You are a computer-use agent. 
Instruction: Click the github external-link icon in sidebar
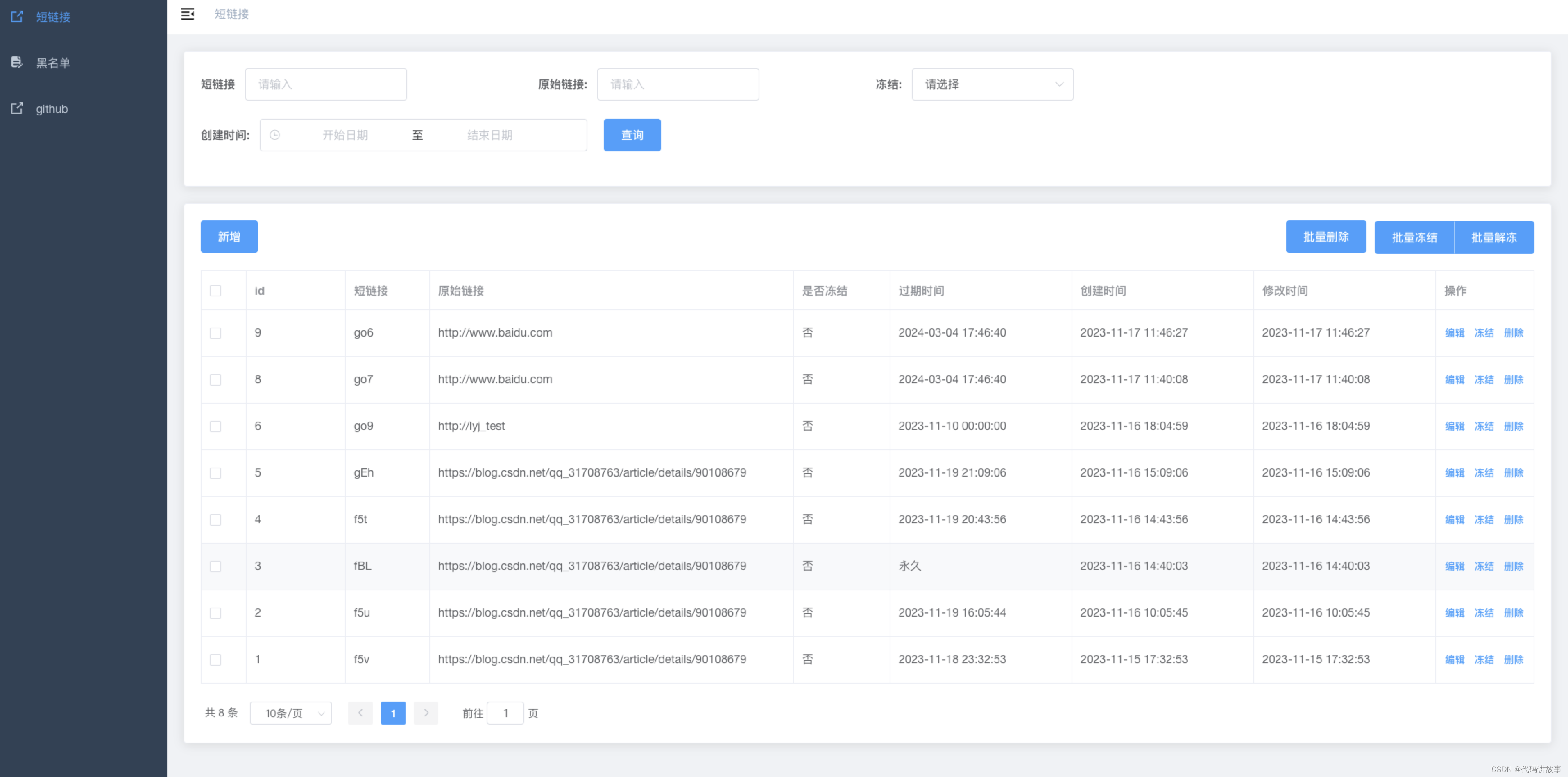[17, 108]
